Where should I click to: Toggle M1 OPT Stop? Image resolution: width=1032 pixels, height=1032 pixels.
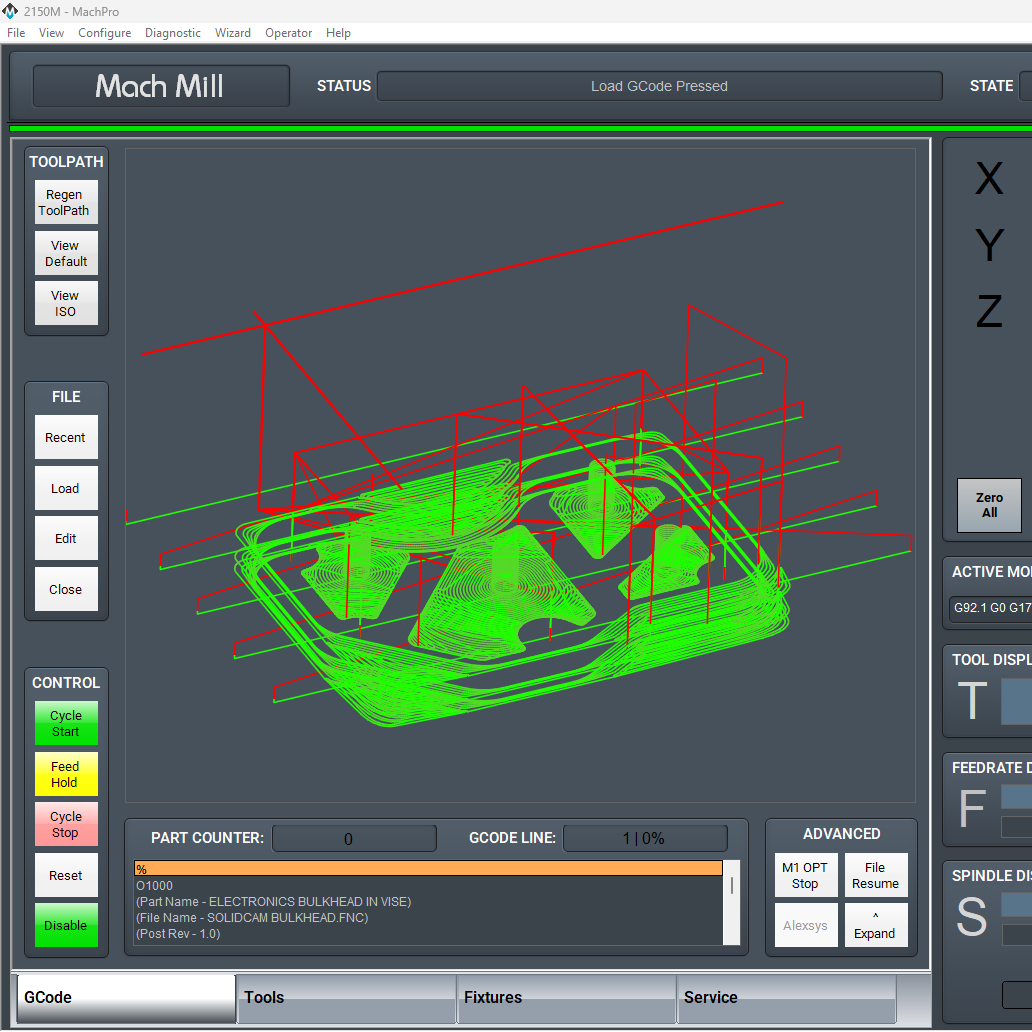point(806,875)
